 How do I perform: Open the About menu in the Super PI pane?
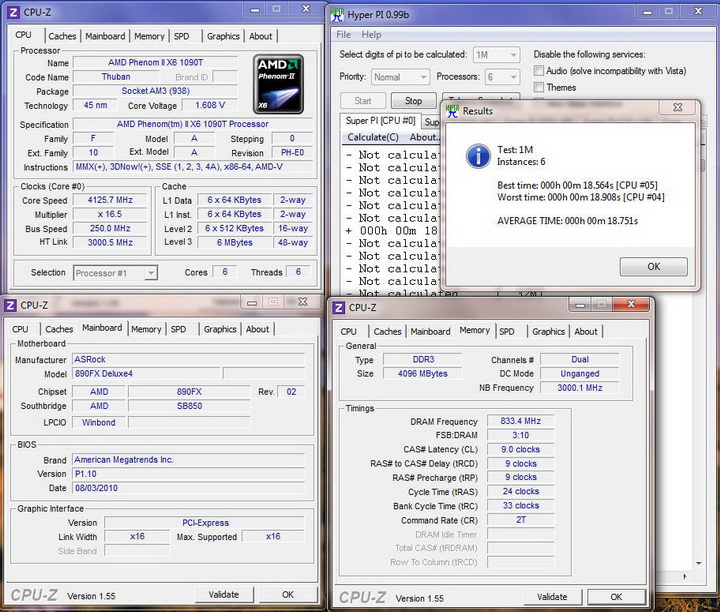point(424,137)
